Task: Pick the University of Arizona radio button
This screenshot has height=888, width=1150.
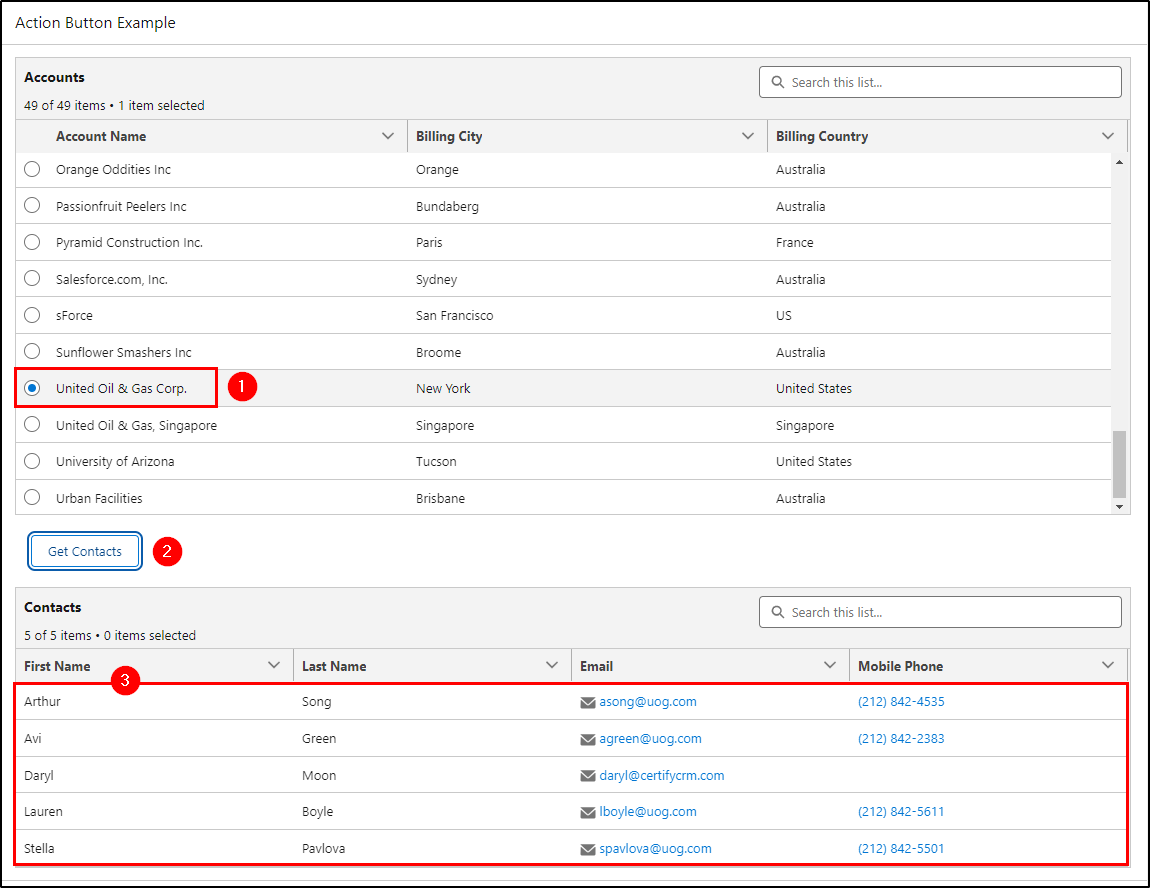Action: 32,461
